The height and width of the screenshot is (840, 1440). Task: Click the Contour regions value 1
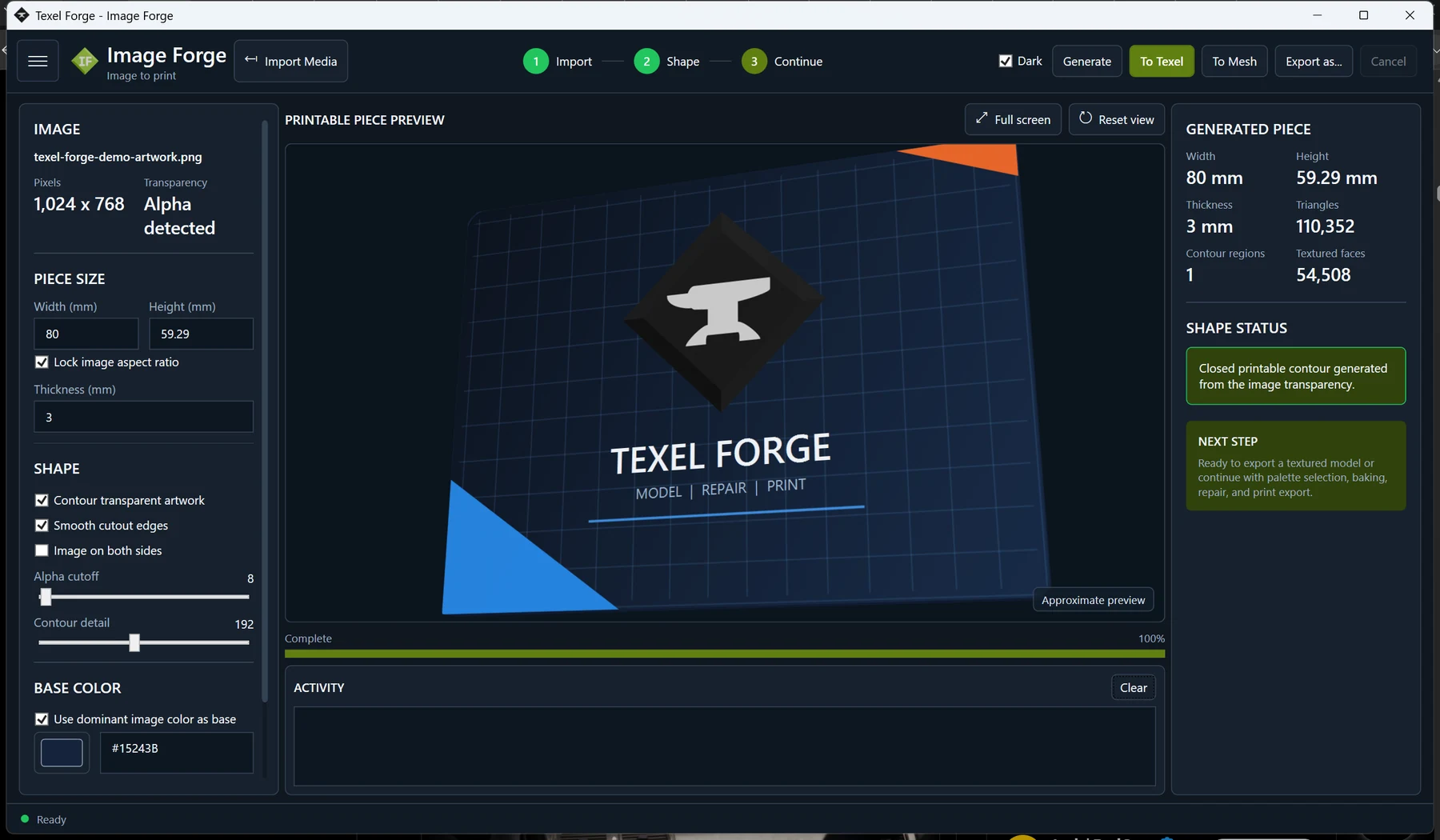pos(1190,275)
